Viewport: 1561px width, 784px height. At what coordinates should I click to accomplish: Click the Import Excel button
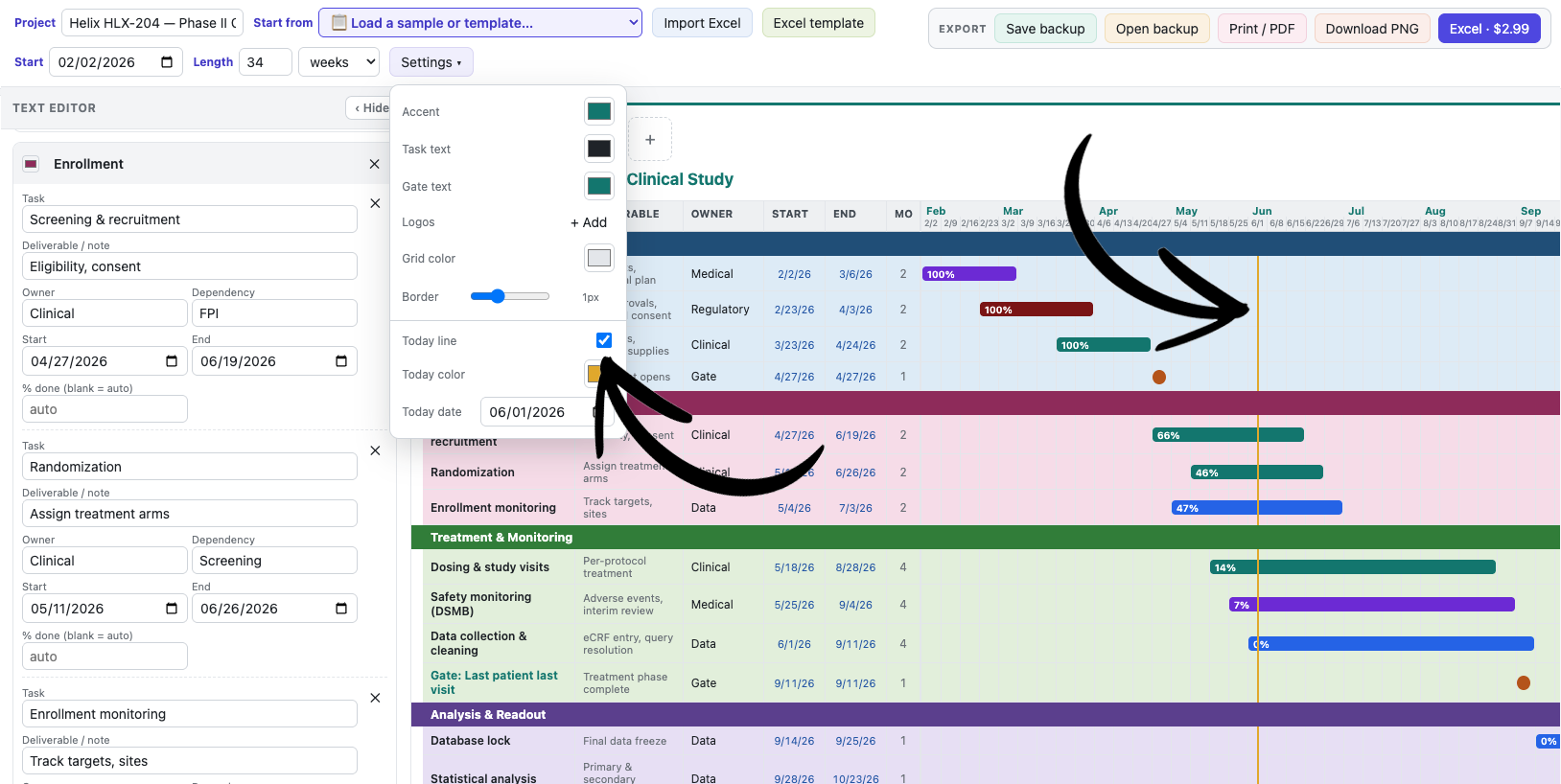[702, 23]
